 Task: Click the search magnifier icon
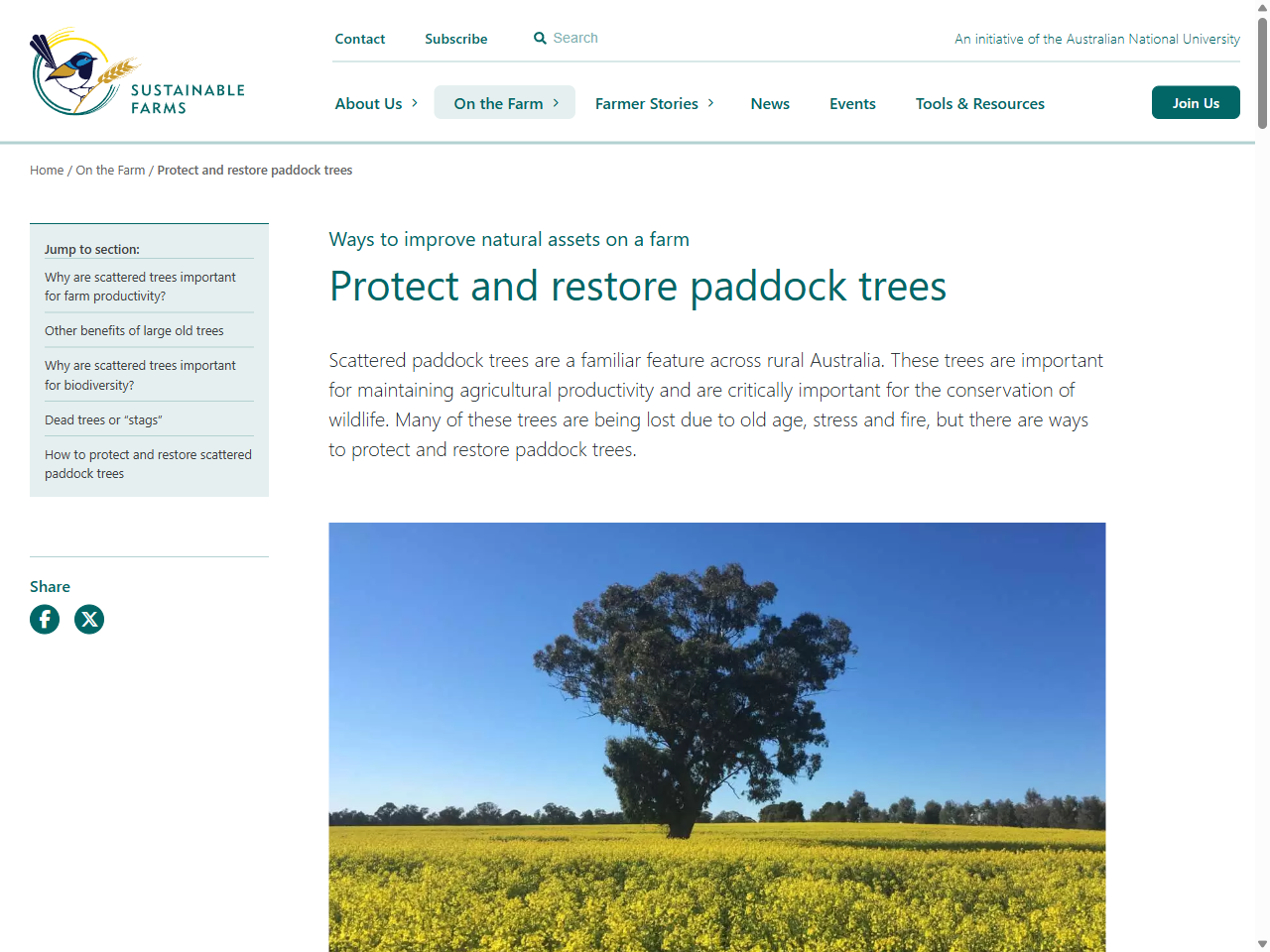tap(540, 38)
